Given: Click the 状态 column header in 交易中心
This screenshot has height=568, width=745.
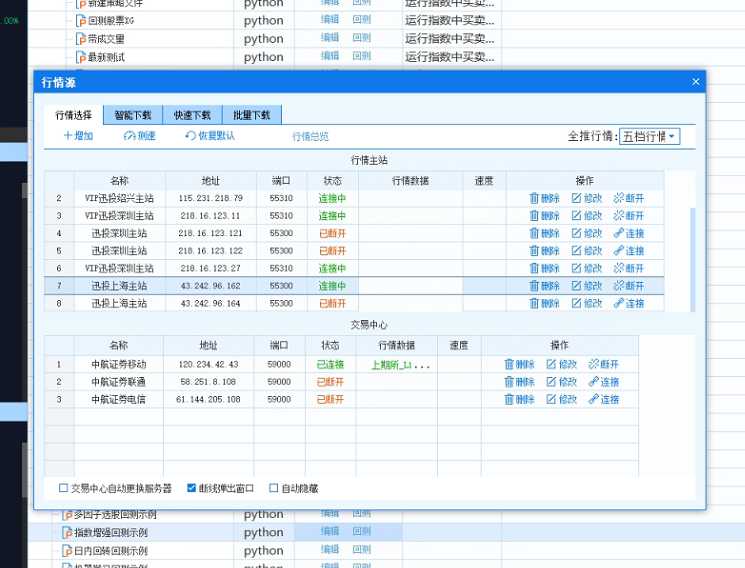Looking at the screenshot, I should 331,346.
